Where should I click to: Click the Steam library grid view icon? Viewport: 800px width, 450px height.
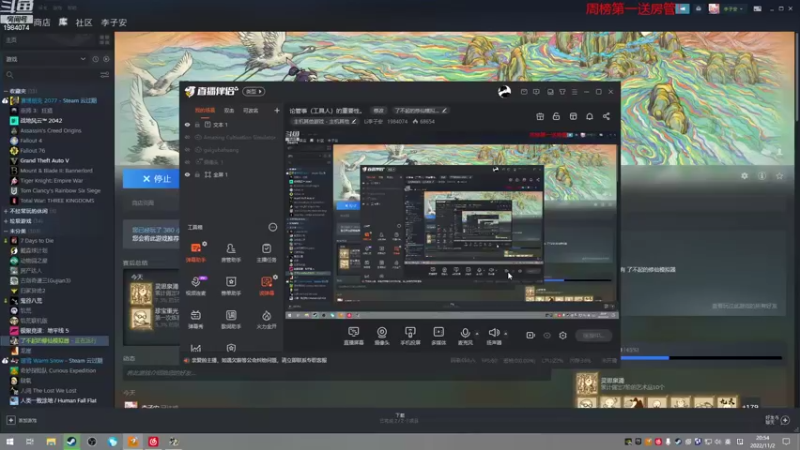[x=105, y=39]
